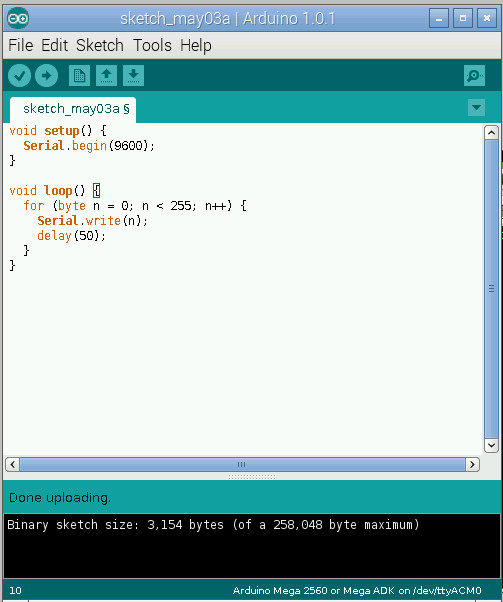The image size is (503, 602).
Task: Click line number 10 in status bar
Action: [15, 590]
